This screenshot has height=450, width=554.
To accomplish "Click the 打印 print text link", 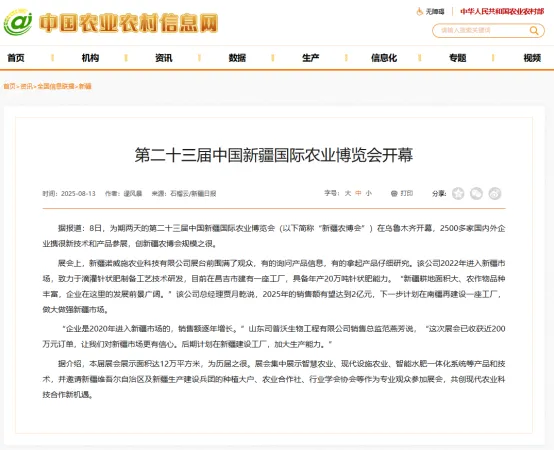I will 407,193.
